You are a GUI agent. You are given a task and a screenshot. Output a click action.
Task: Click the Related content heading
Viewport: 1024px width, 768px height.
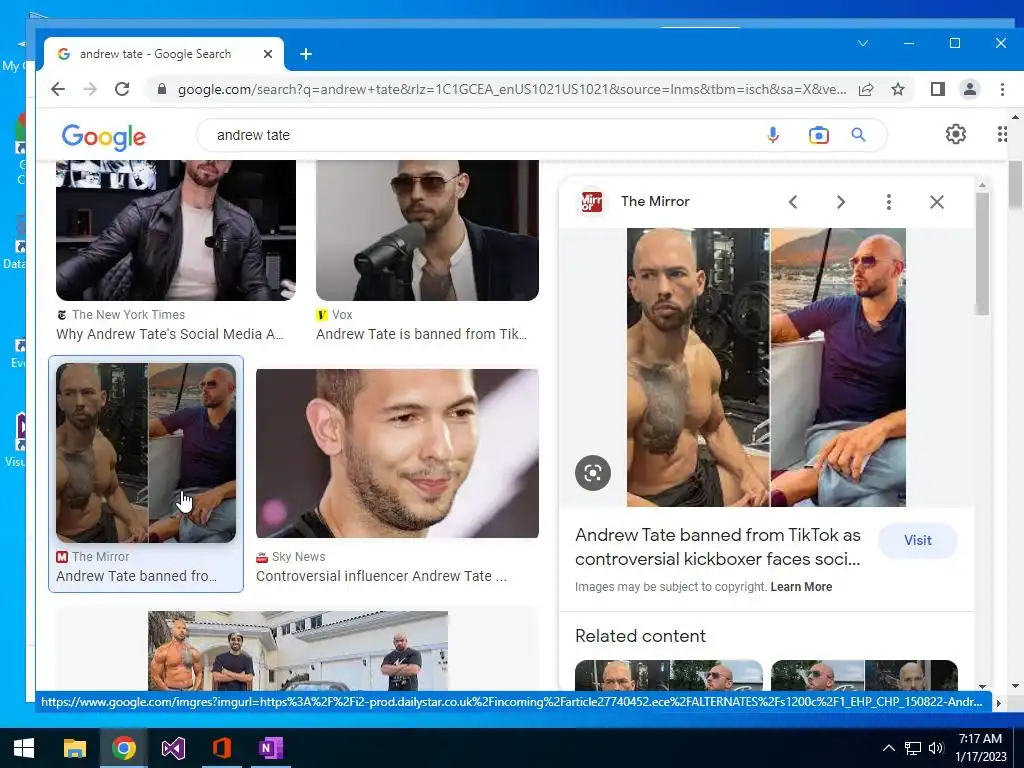(x=640, y=636)
